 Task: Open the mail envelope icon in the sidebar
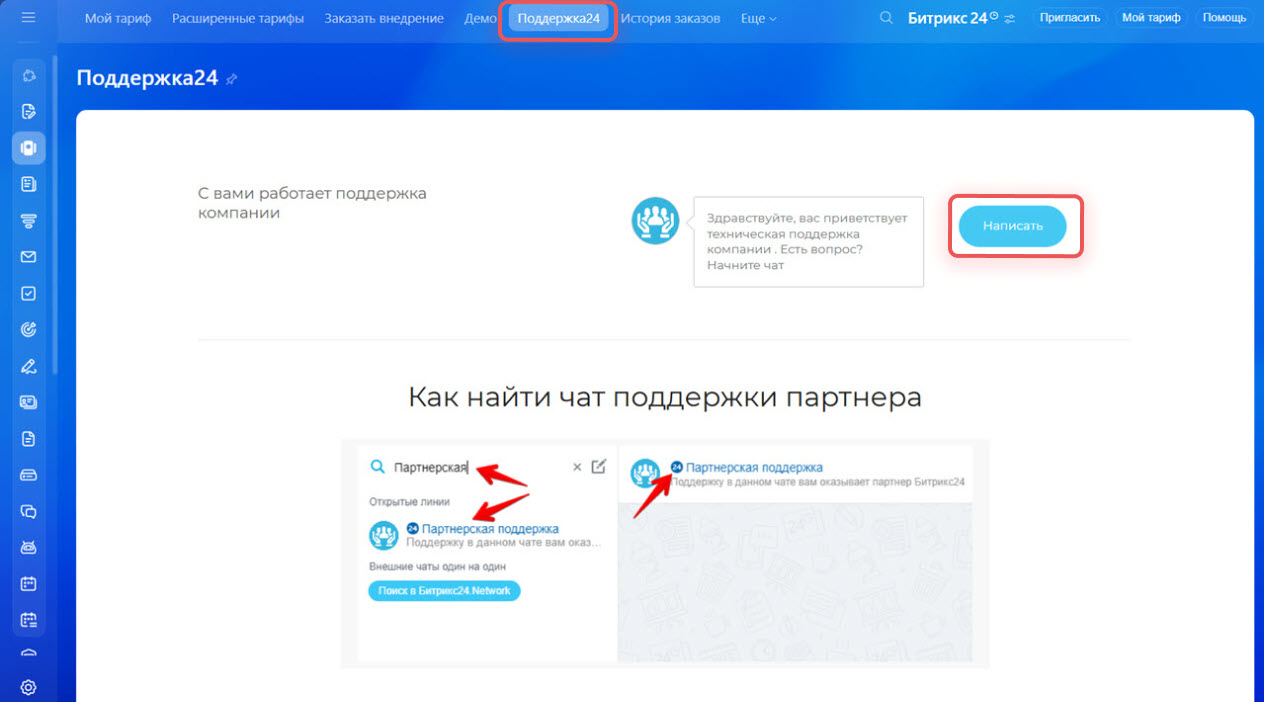[x=28, y=257]
